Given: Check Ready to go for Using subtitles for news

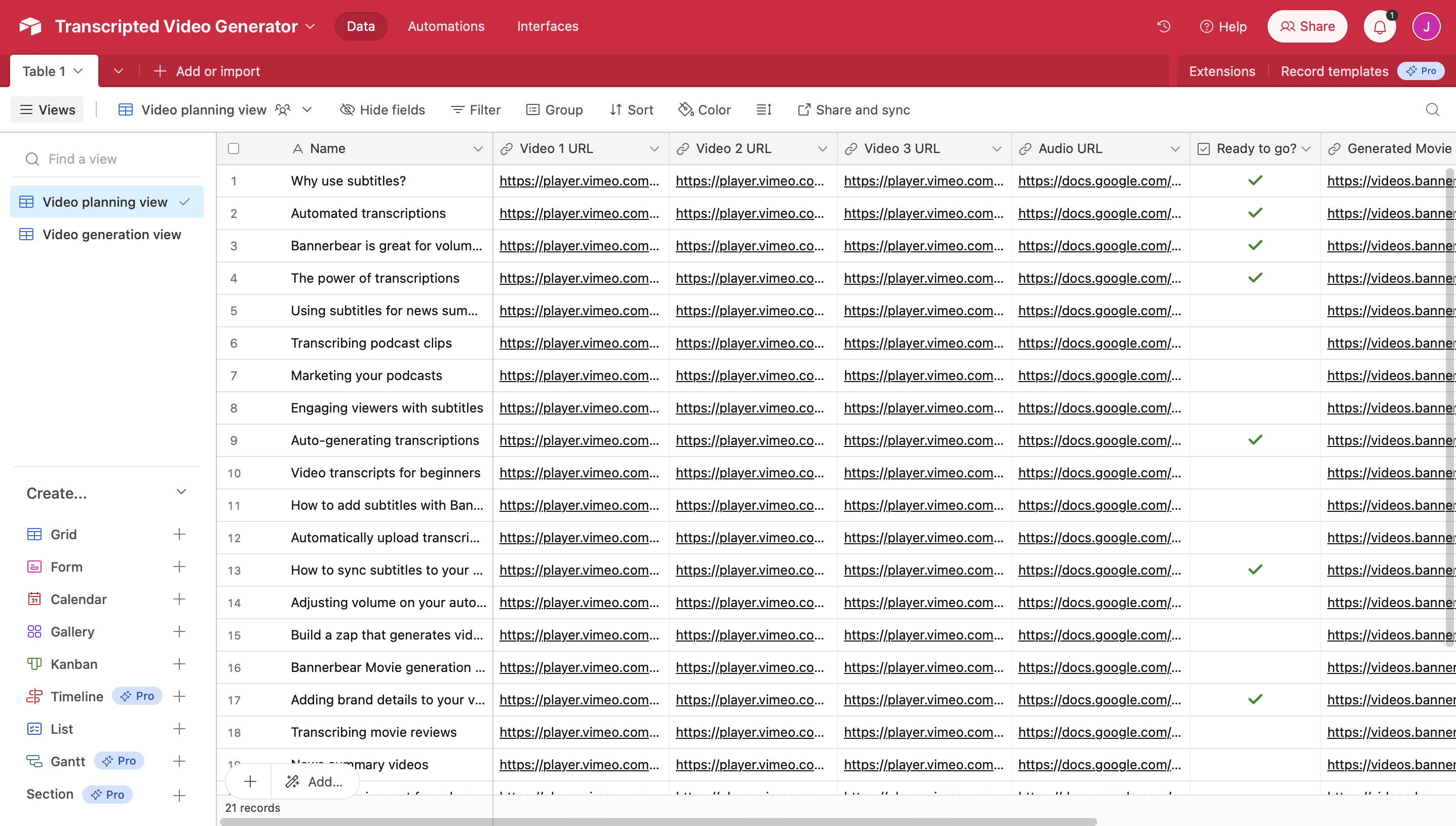Looking at the screenshot, I should tap(1255, 310).
